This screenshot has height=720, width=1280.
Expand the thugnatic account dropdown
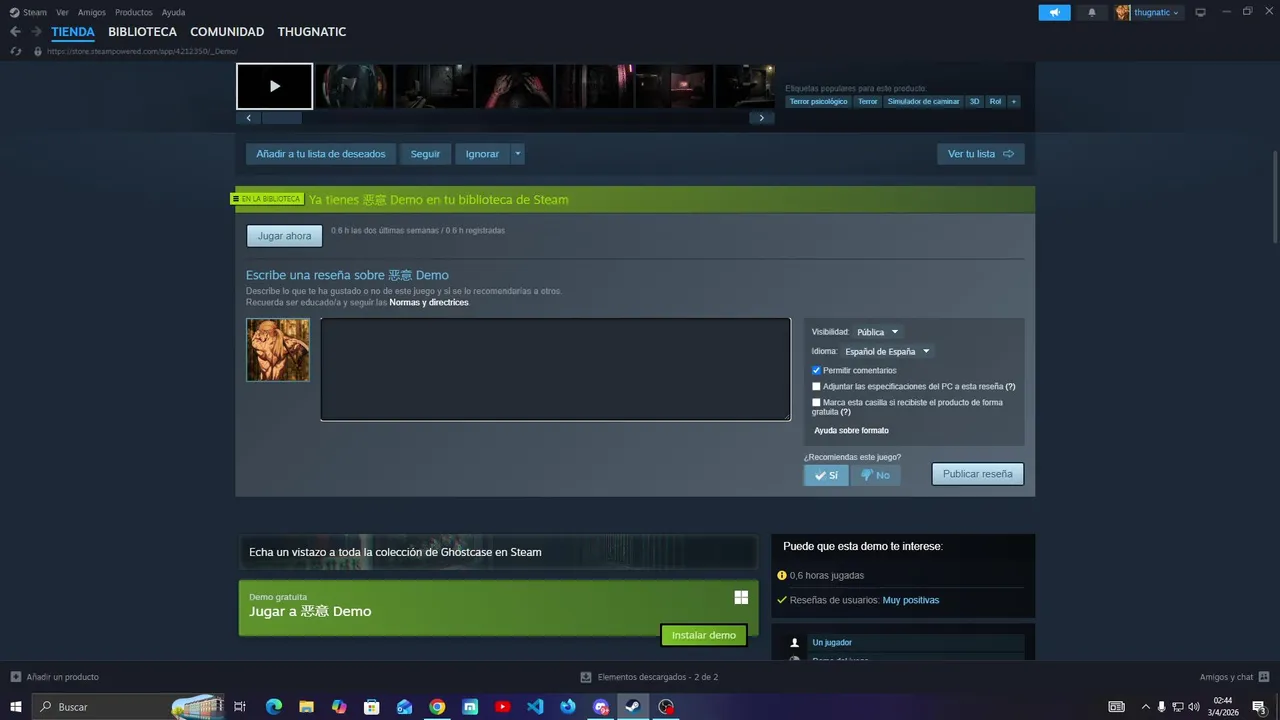coord(1176,12)
